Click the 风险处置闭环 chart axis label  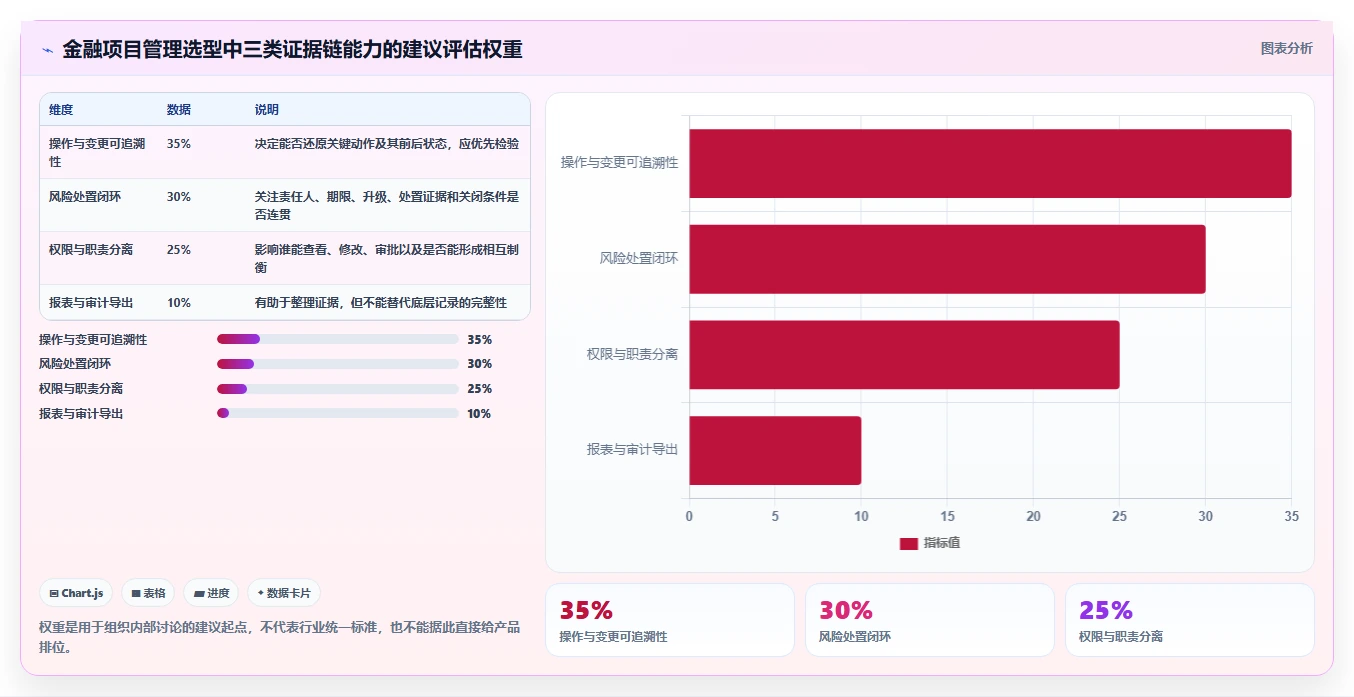639,259
